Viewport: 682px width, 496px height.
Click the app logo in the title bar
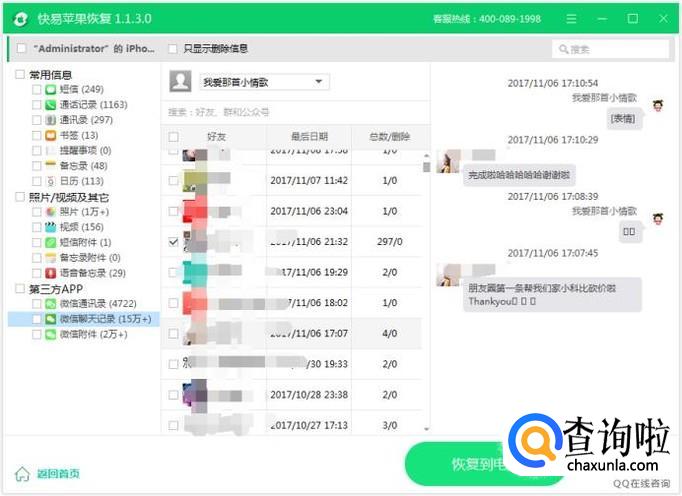pyautogui.click(x=20, y=19)
